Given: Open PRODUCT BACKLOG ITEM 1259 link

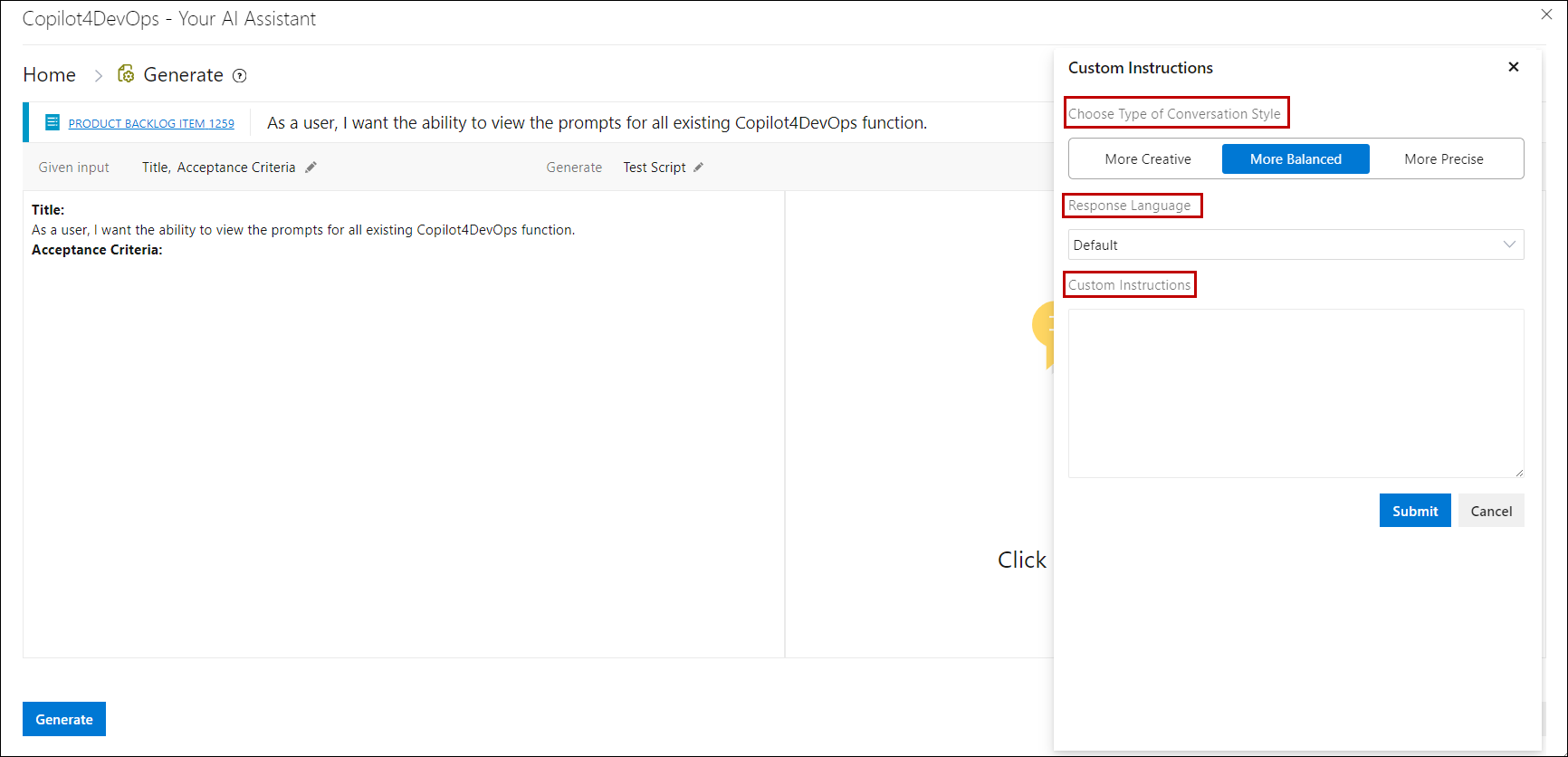Looking at the screenshot, I should coord(151,123).
